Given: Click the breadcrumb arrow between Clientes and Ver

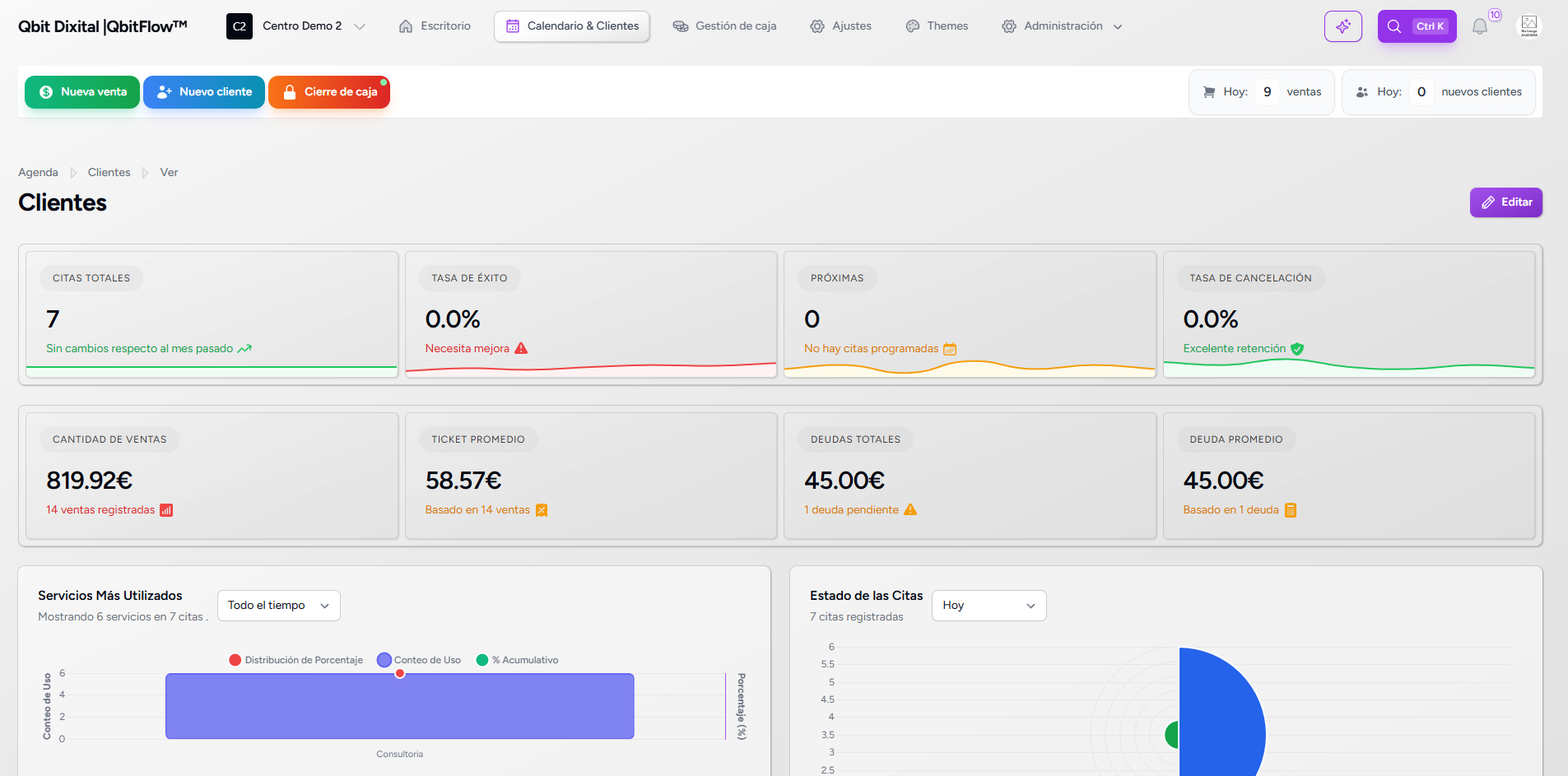Looking at the screenshot, I should click(146, 173).
